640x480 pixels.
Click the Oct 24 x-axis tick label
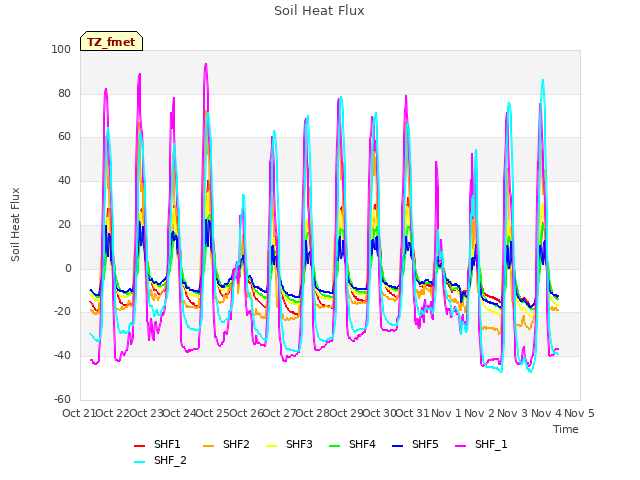tap(179, 413)
